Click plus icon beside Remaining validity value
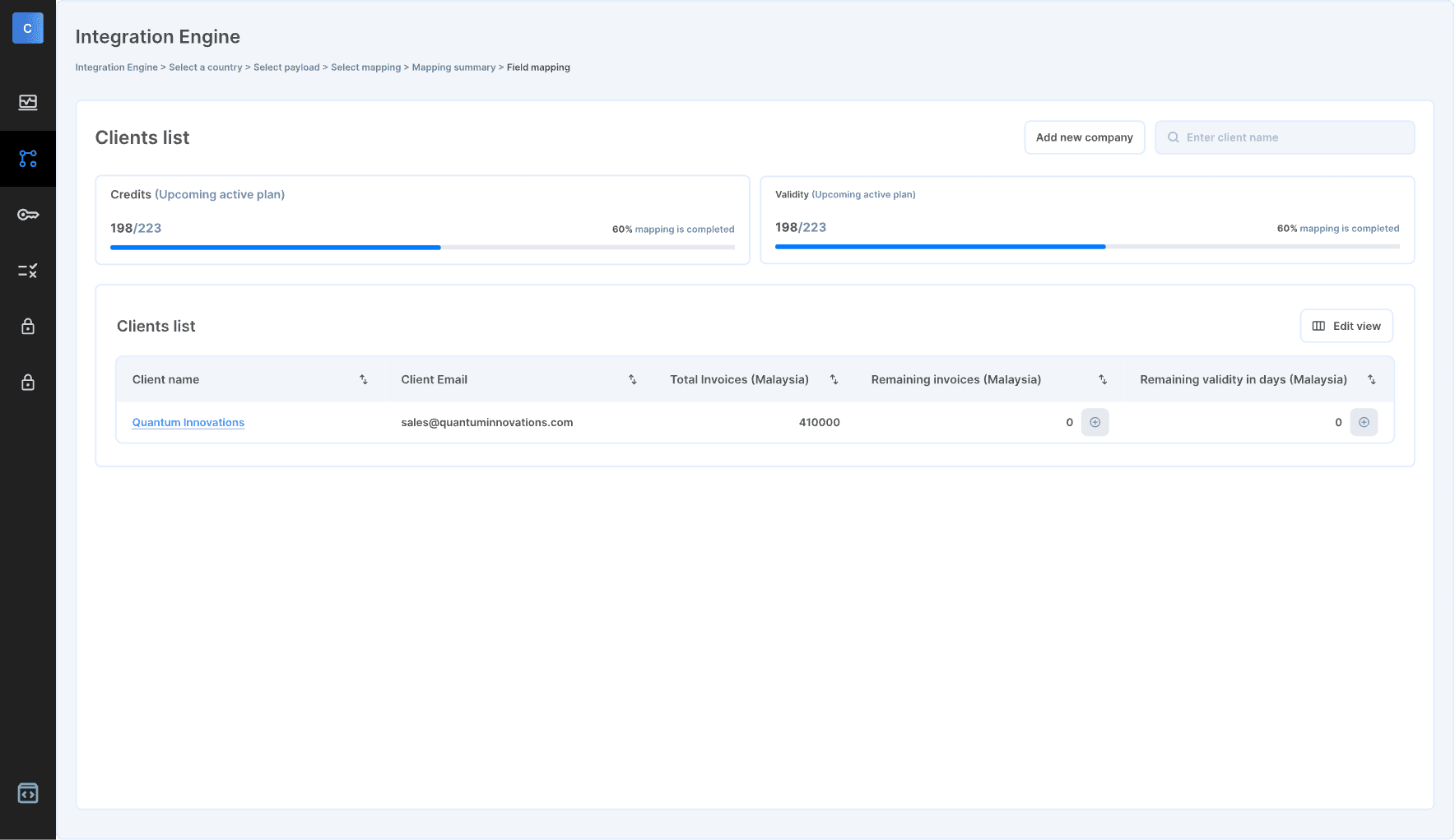The height and width of the screenshot is (840, 1455). 1364,422
